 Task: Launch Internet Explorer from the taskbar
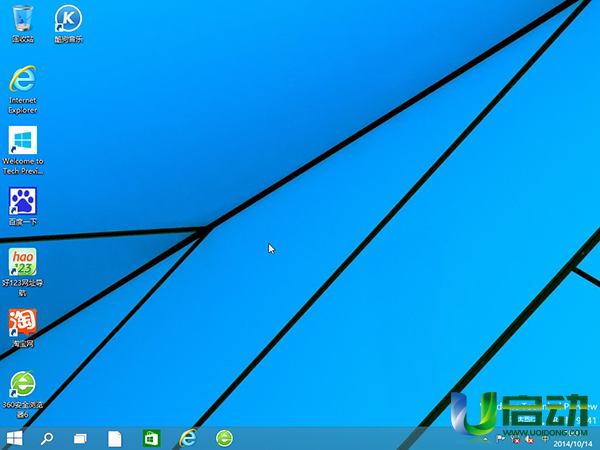click(187, 438)
